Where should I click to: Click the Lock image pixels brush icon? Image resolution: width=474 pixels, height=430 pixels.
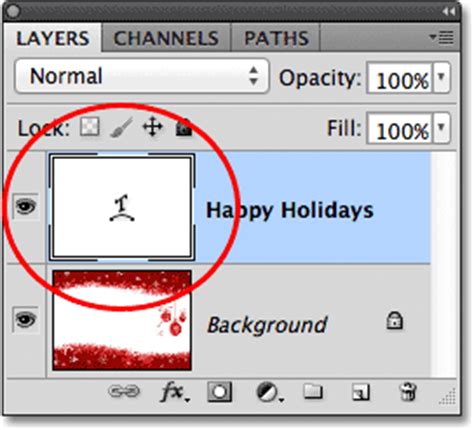click(x=121, y=127)
